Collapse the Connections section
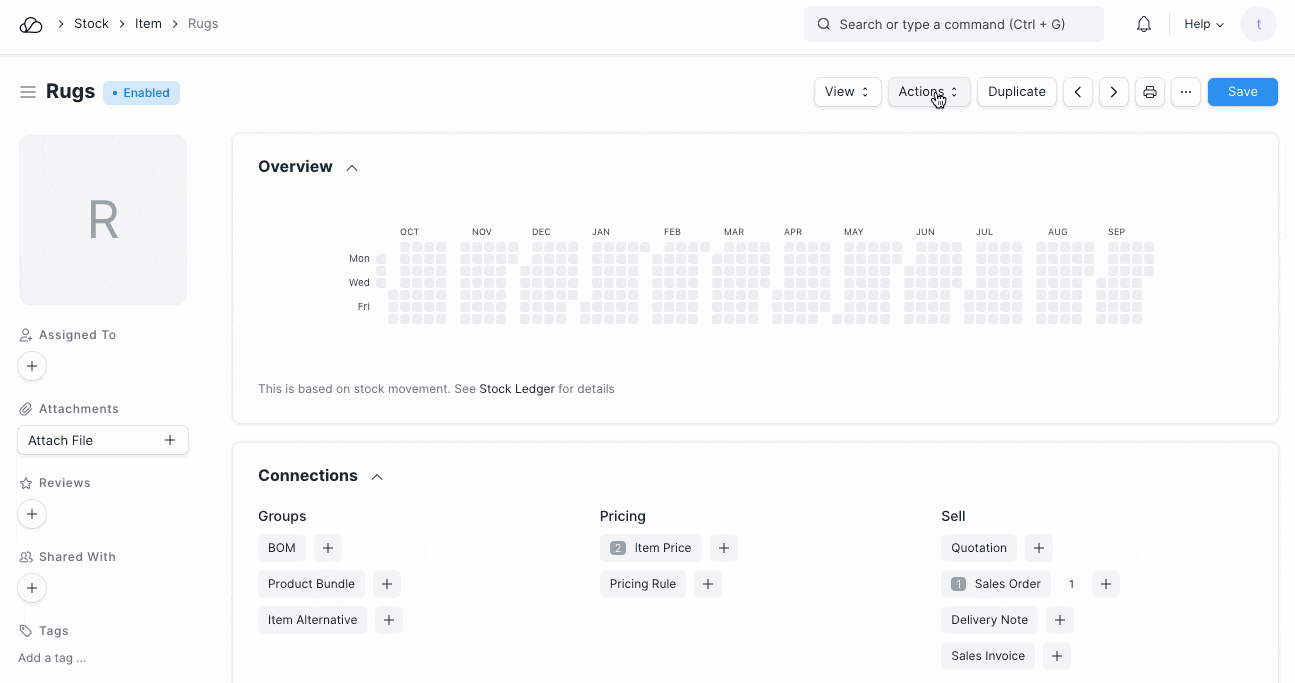 pos(377,477)
